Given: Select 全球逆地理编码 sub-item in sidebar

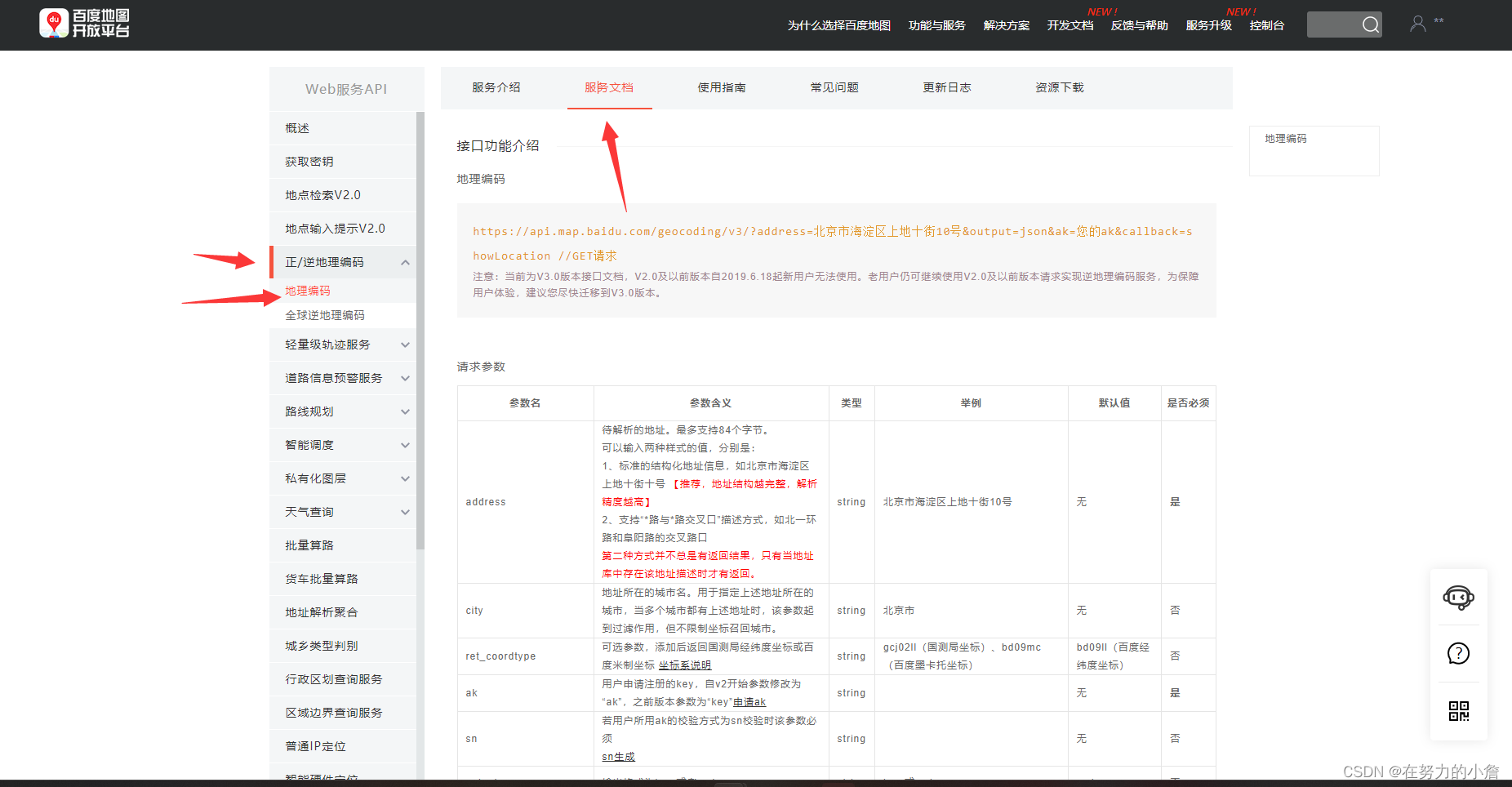Looking at the screenshot, I should click(325, 315).
